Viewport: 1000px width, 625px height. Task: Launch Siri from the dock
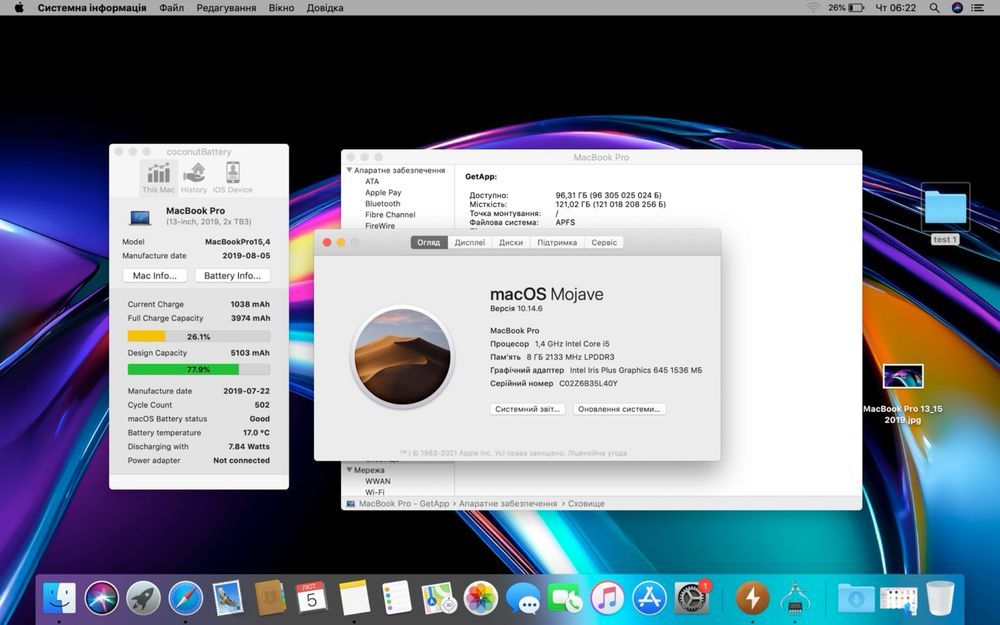[101, 599]
